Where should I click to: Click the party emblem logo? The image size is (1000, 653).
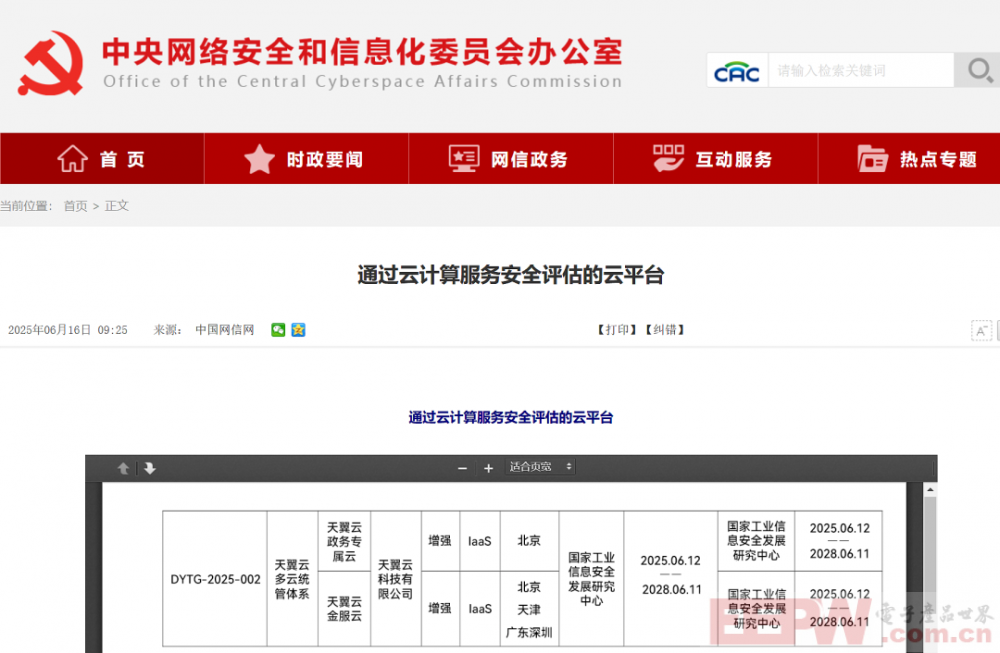click(x=50, y=64)
